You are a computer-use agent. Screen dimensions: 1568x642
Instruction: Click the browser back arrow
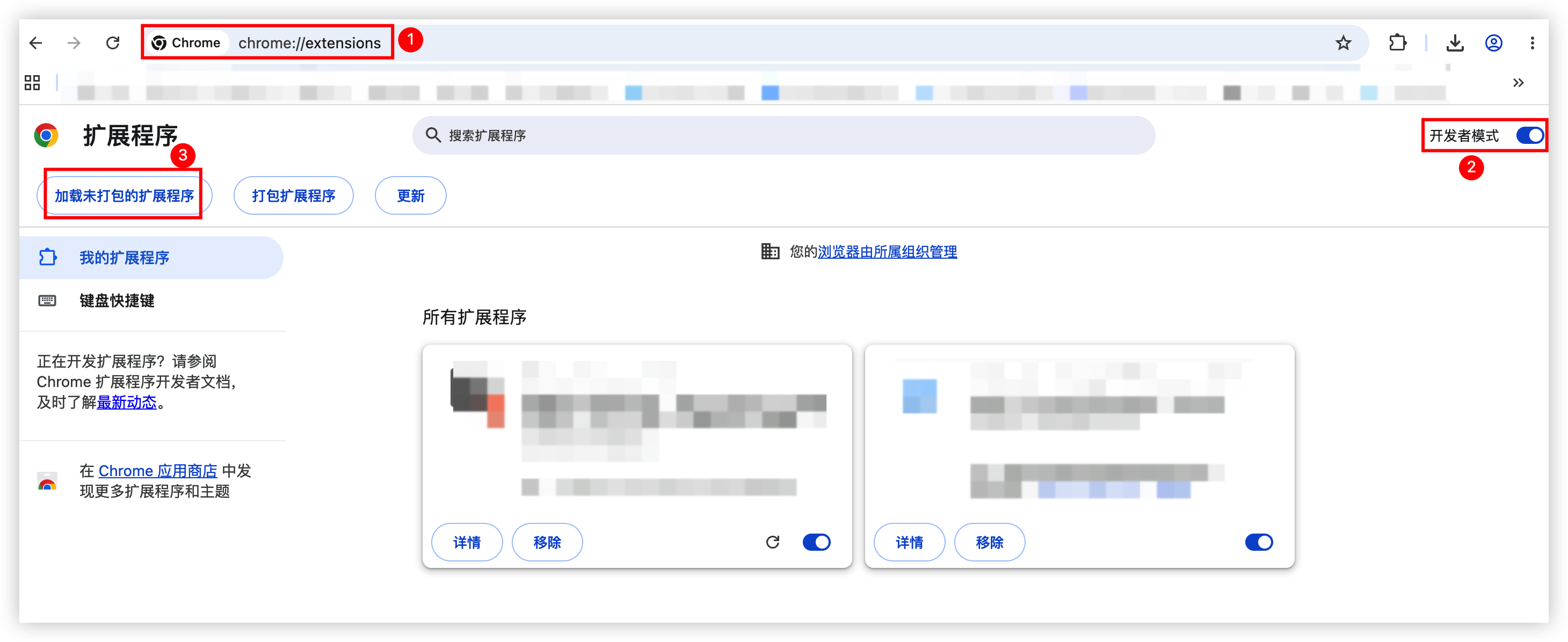[36, 43]
